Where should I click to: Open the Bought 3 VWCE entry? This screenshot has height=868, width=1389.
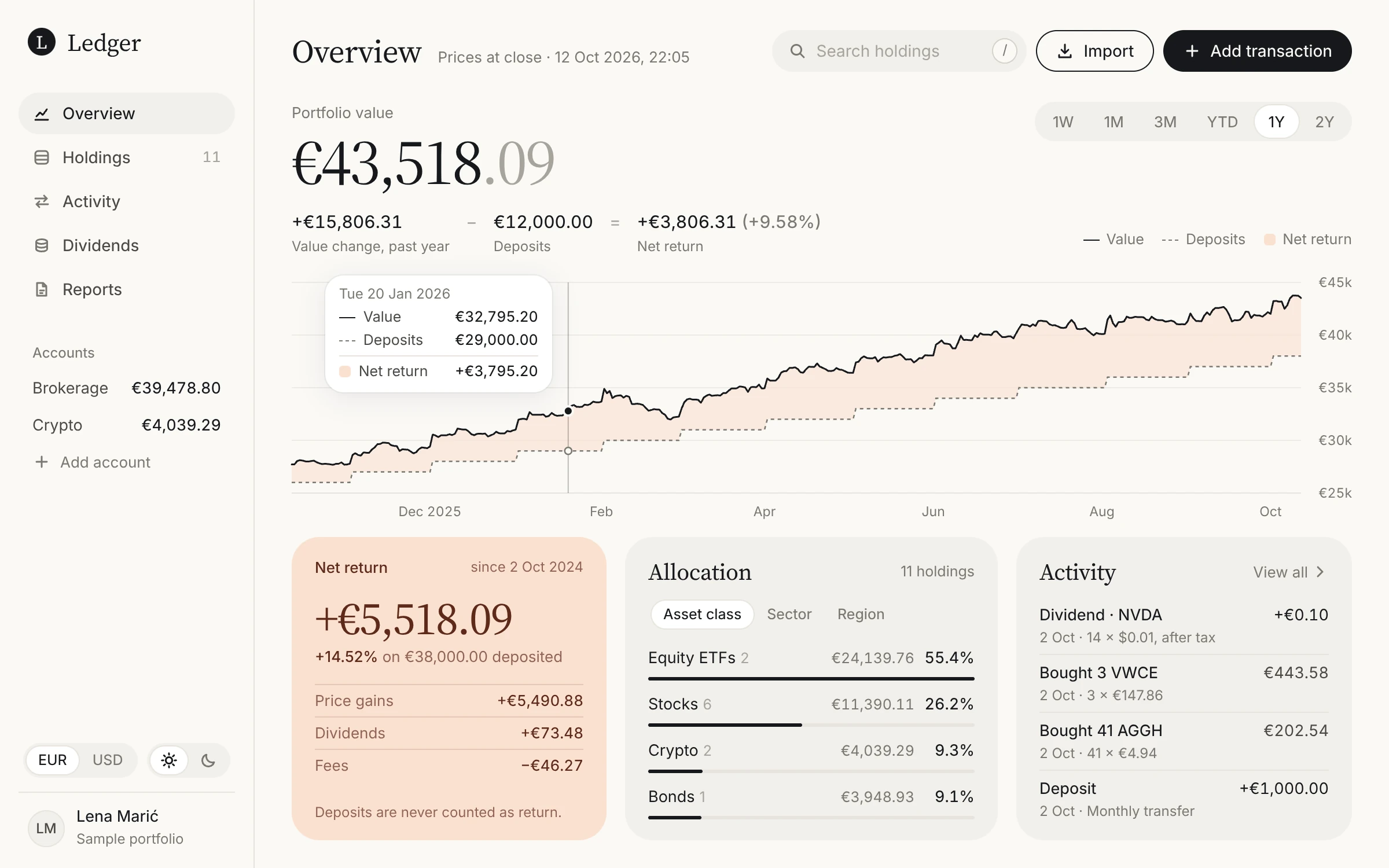click(x=1184, y=683)
